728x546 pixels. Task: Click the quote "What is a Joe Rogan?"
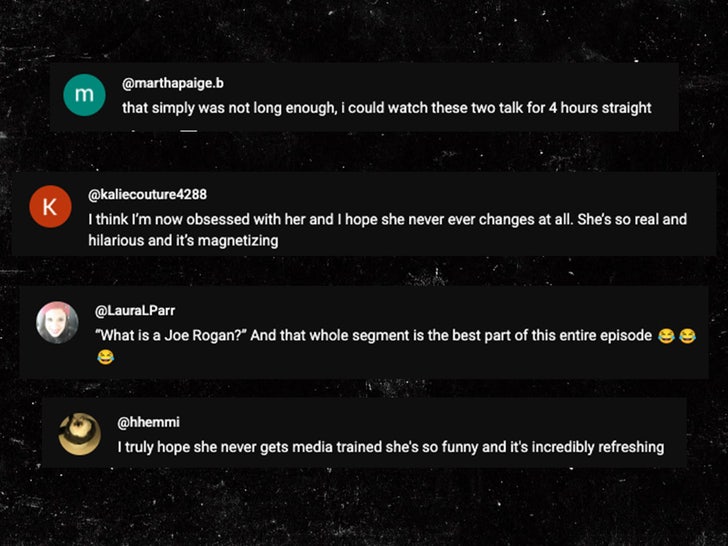170,335
